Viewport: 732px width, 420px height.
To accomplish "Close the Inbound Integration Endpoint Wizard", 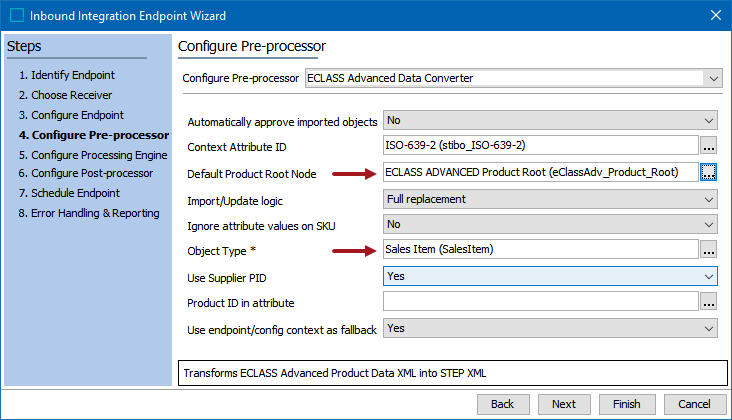I will [x=716, y=15].
